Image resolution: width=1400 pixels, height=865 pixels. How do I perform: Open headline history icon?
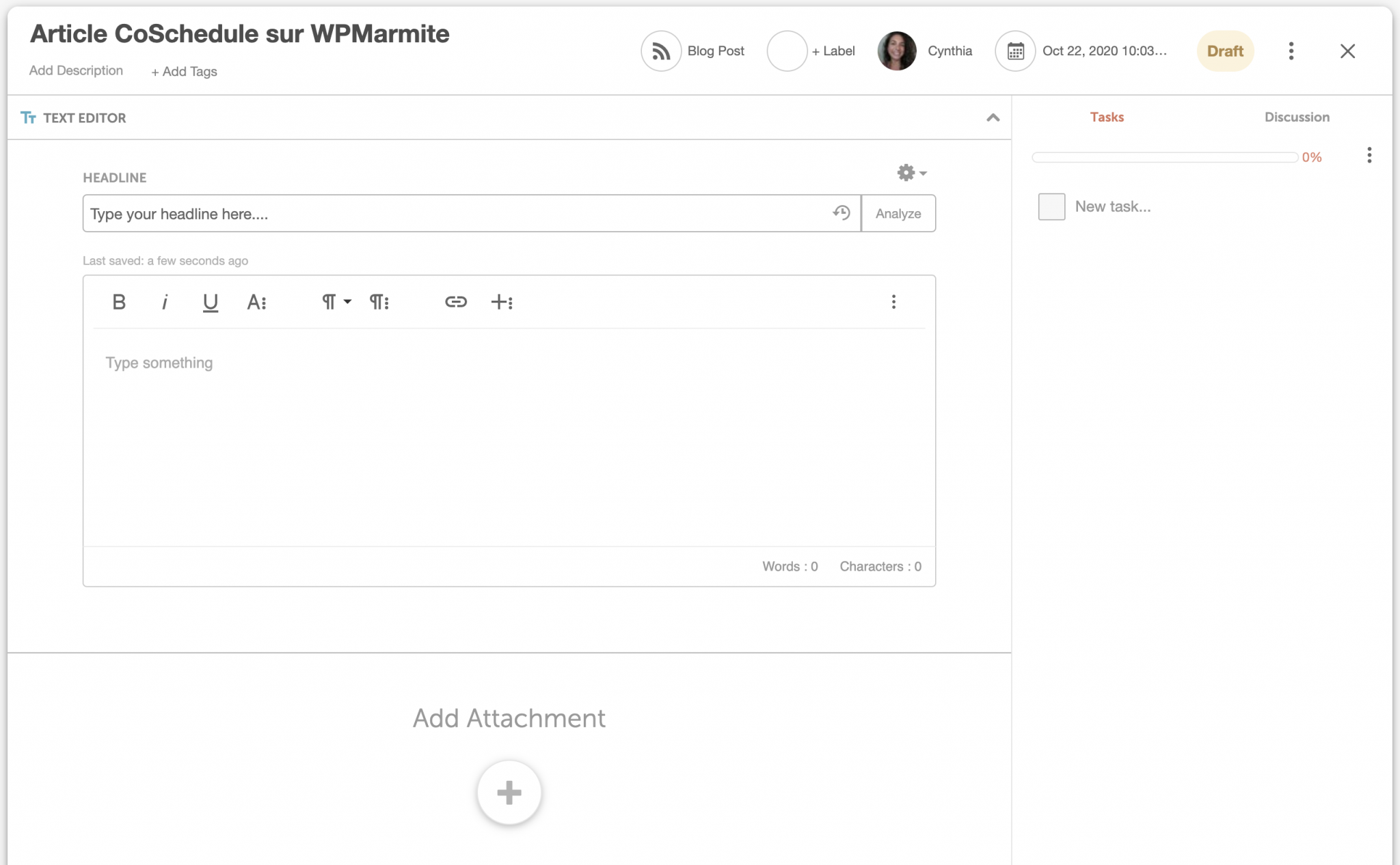click(841, 213)
